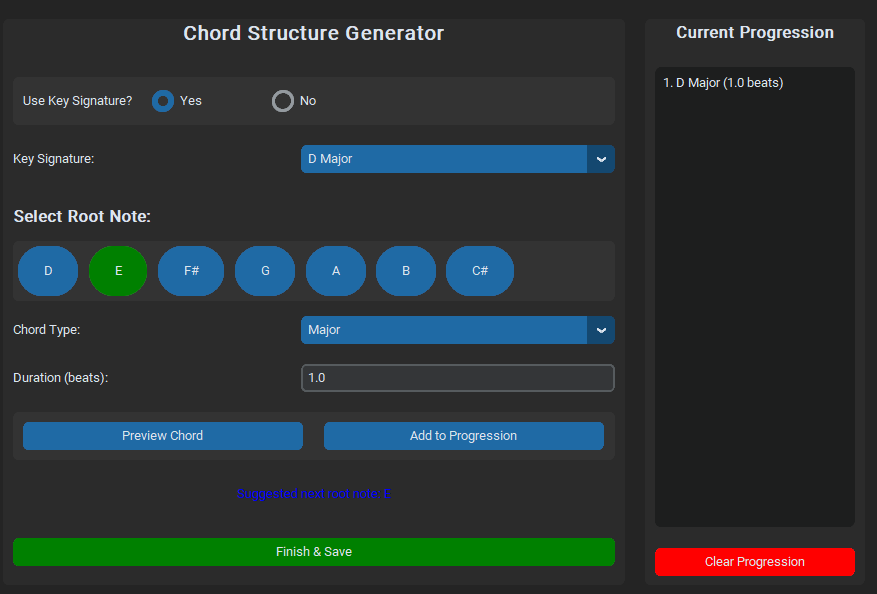Click the suggested next root note text
This screenshot has width=877, height=594.
tap(313, 494)
